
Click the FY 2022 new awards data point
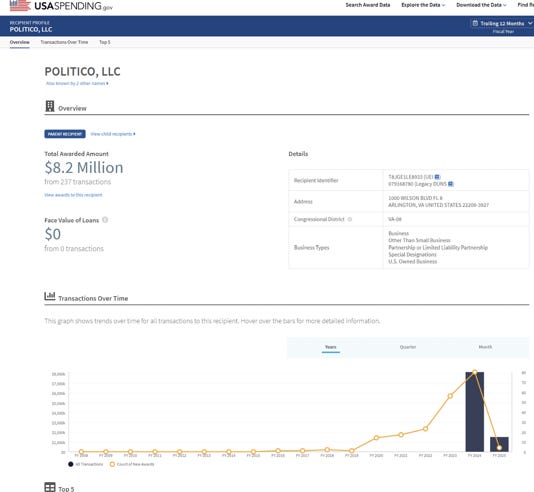[425, 429]
